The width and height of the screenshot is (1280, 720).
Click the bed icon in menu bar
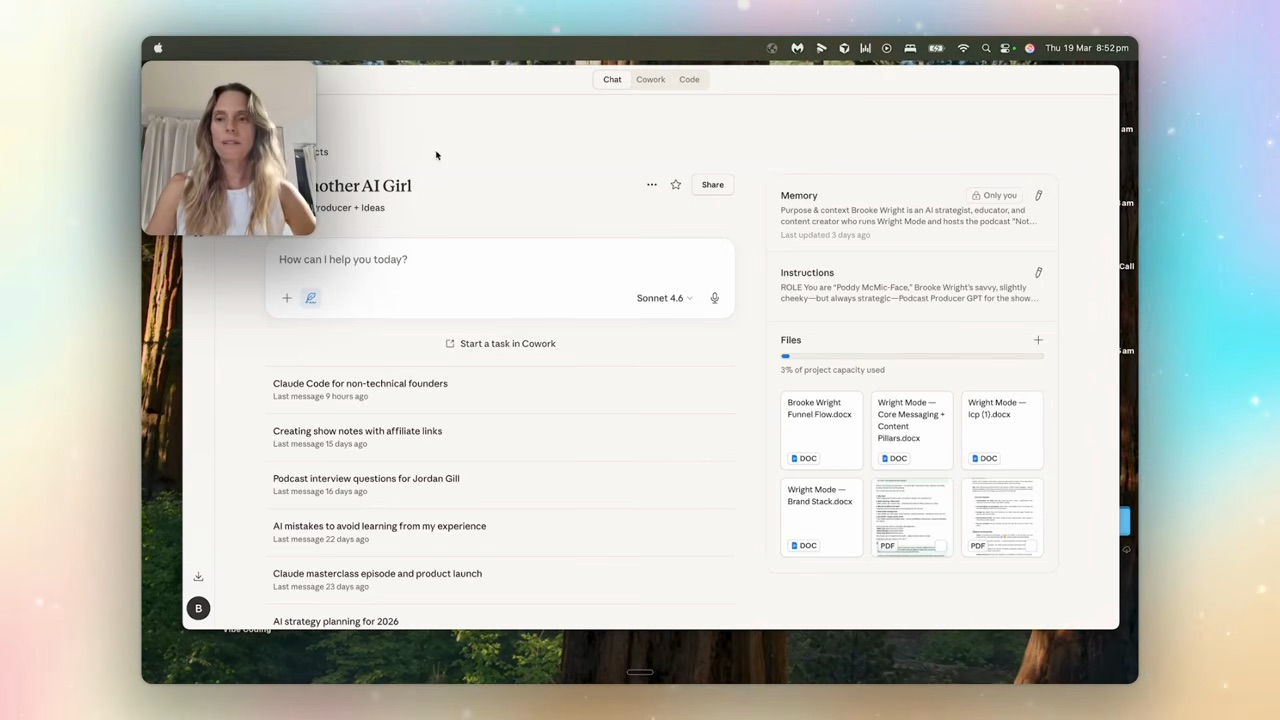[910, 48]
